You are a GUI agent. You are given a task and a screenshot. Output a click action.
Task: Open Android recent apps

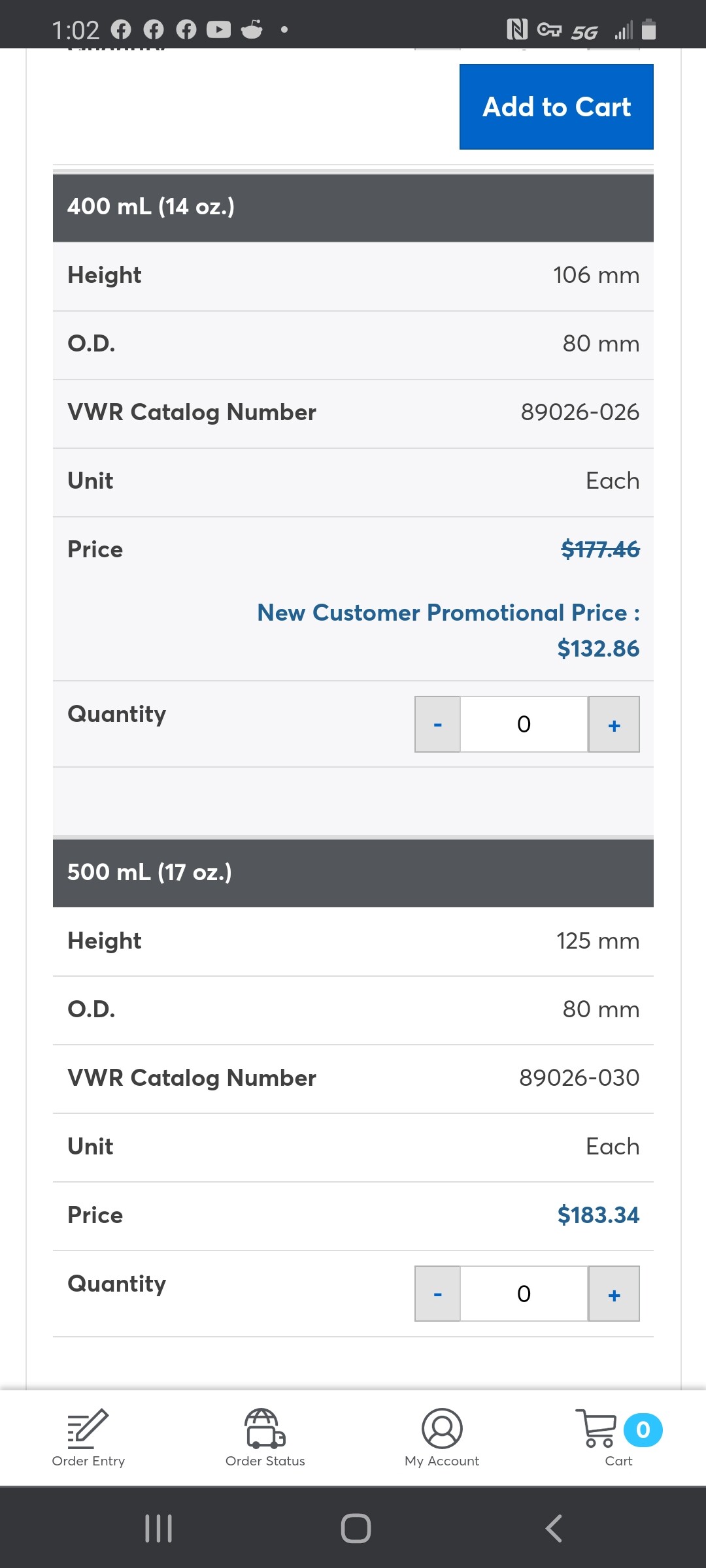(x=158, y=1528)
